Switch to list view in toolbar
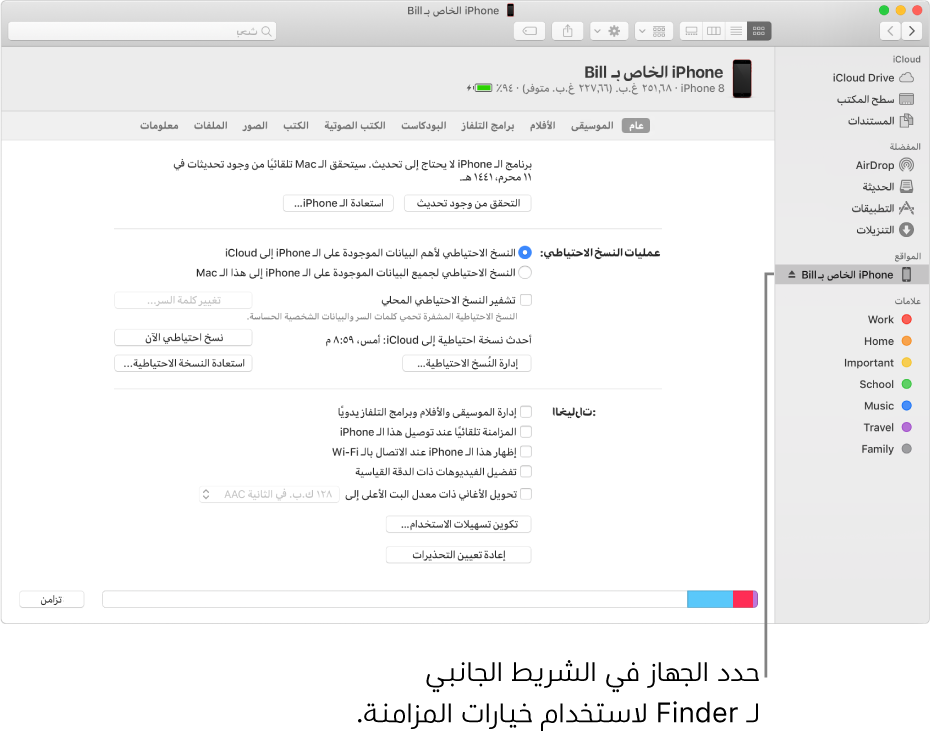931x734 pixels. (x=736, y=31)
